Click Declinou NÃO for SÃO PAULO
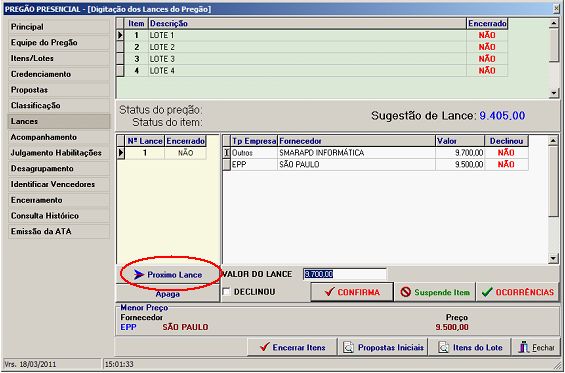Screen dimensions: 565x373 point(506,165)
